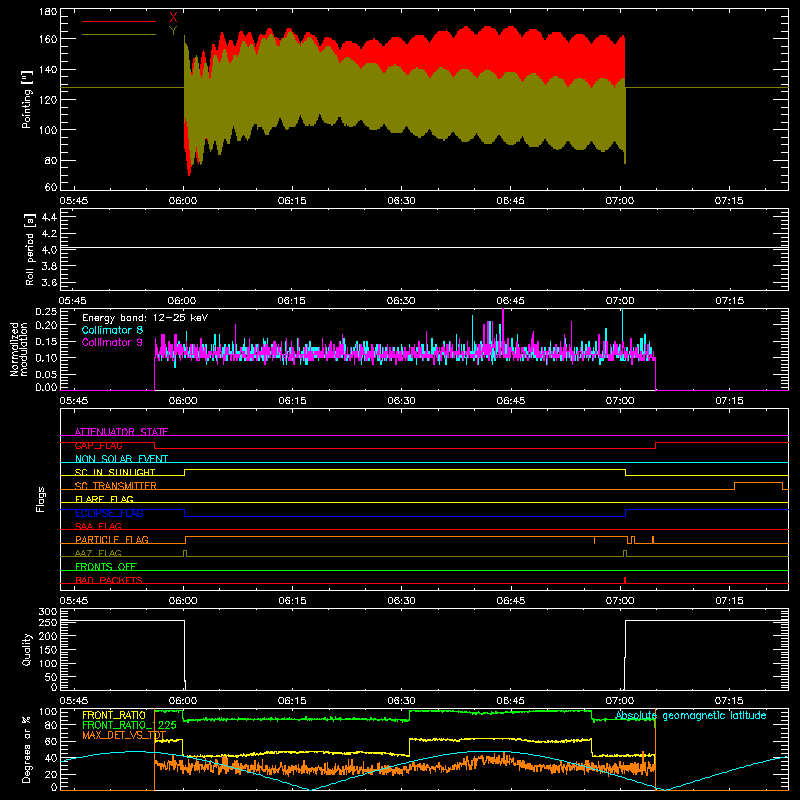This screenshot has width=800, height=800.
Task: Click the magenta 'Collimator 9' legend entry
Action: (112, 342)
